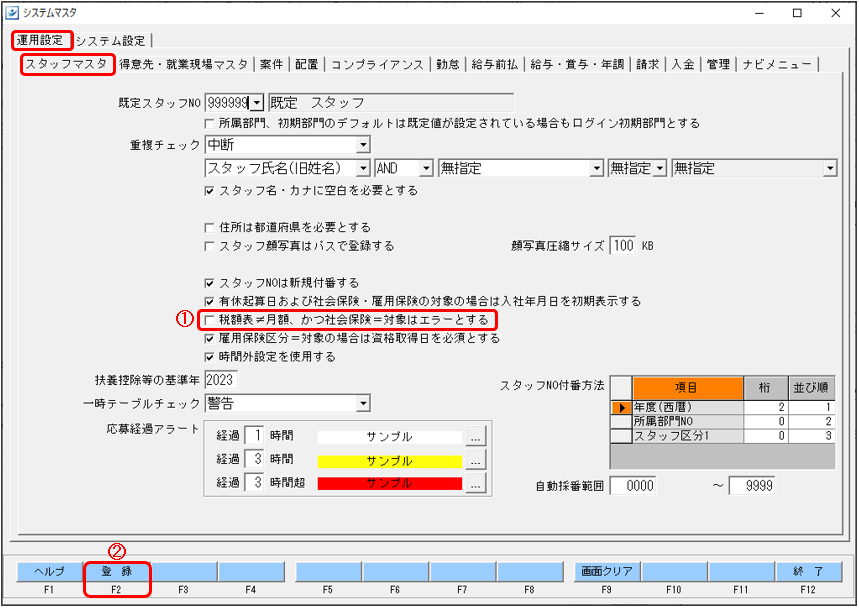
Task: Maximize the システムマスタ window
Action: coord(798,13)
